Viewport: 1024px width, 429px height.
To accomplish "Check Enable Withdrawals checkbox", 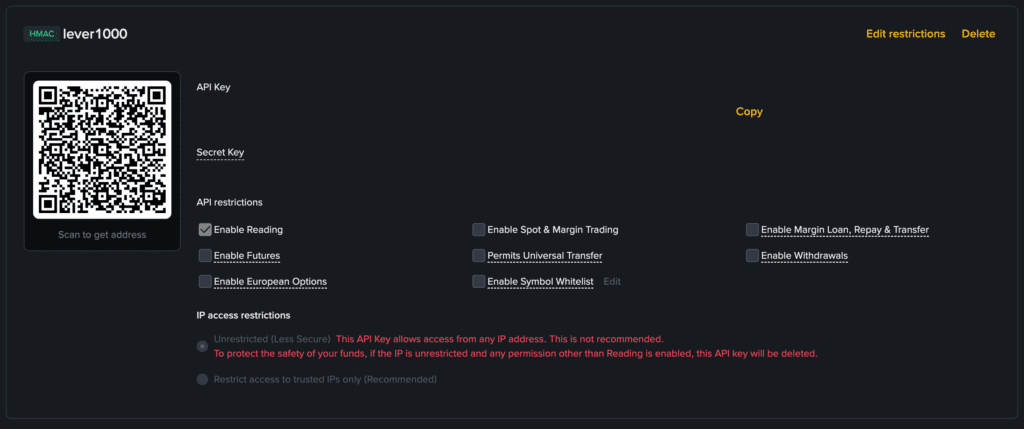I will pos(752,256).
